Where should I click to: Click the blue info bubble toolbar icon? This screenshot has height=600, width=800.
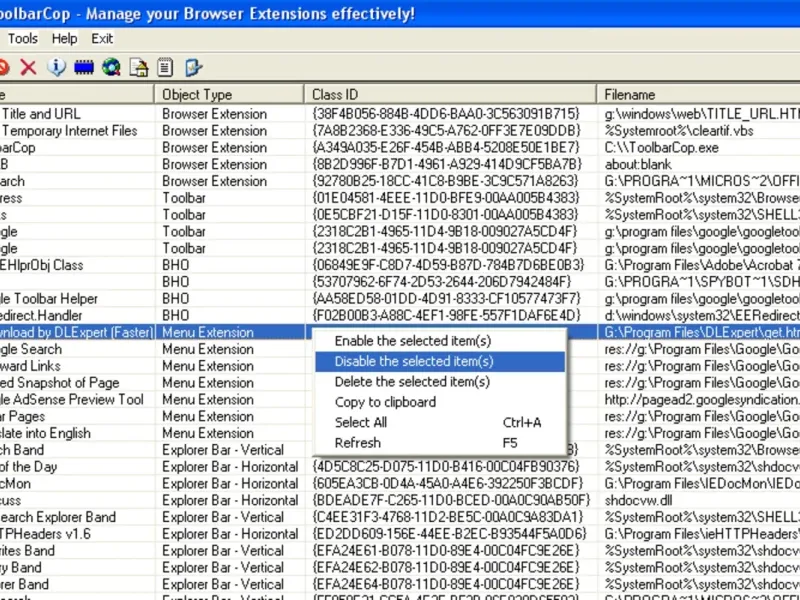(x=56, y=67)
